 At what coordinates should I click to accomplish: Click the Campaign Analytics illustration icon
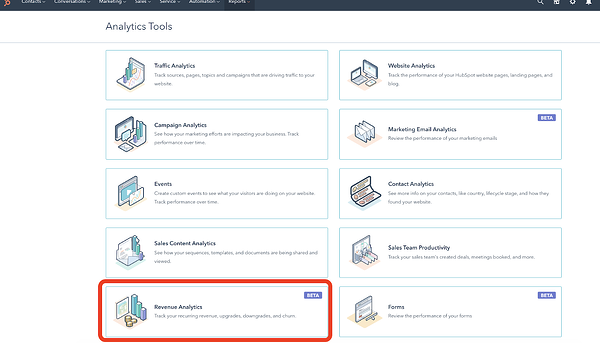point(131,134)
